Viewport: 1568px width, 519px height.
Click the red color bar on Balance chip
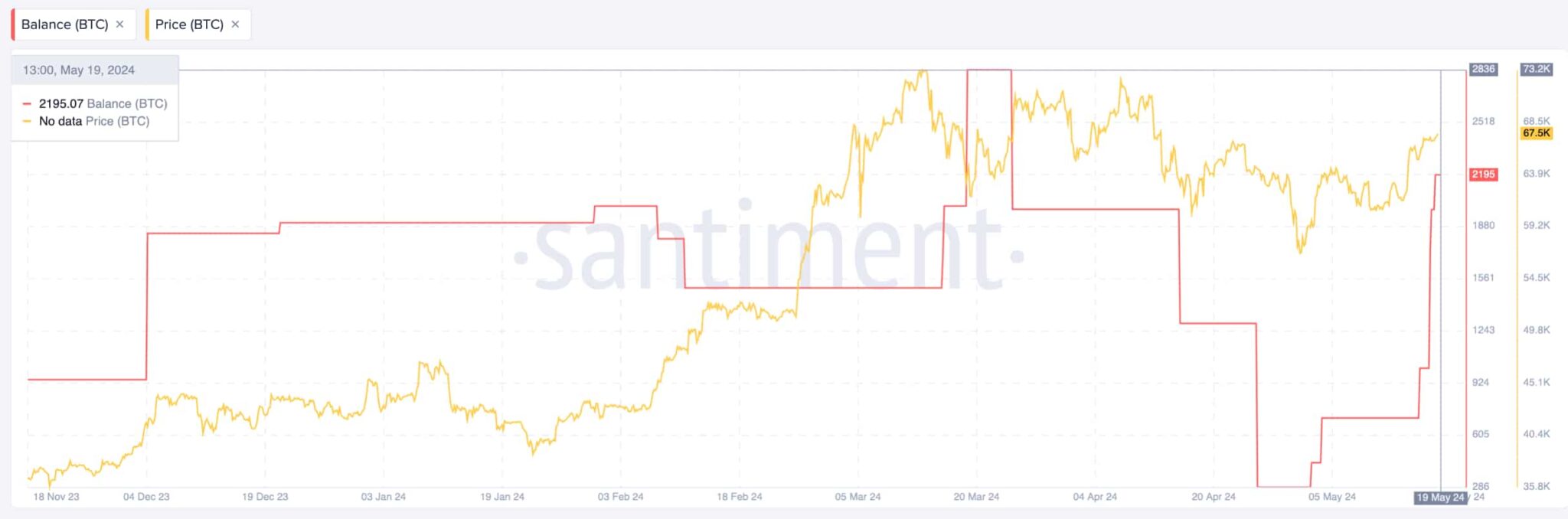[x=13, y=24]
